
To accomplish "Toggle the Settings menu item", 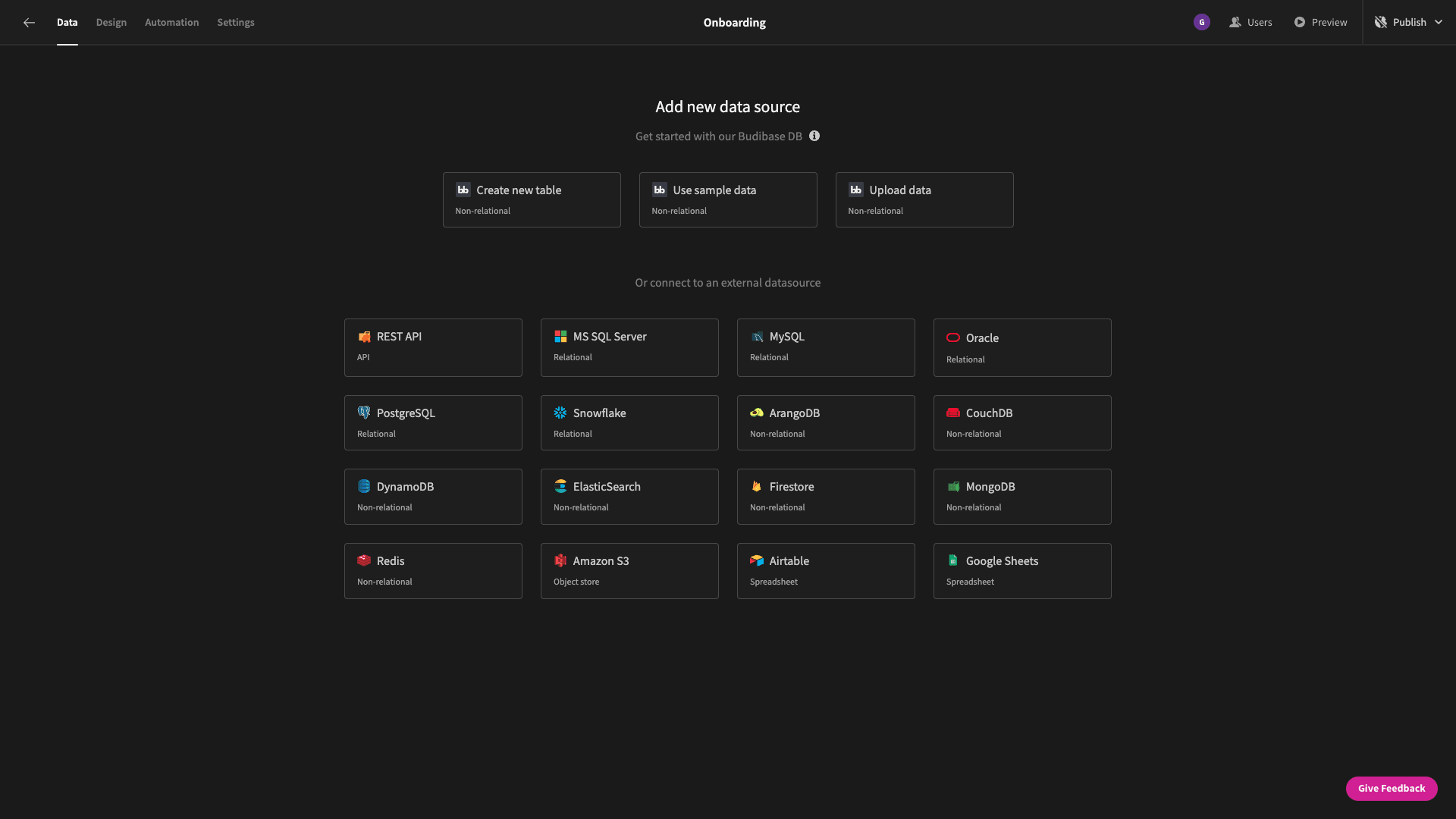I will 235,22.
